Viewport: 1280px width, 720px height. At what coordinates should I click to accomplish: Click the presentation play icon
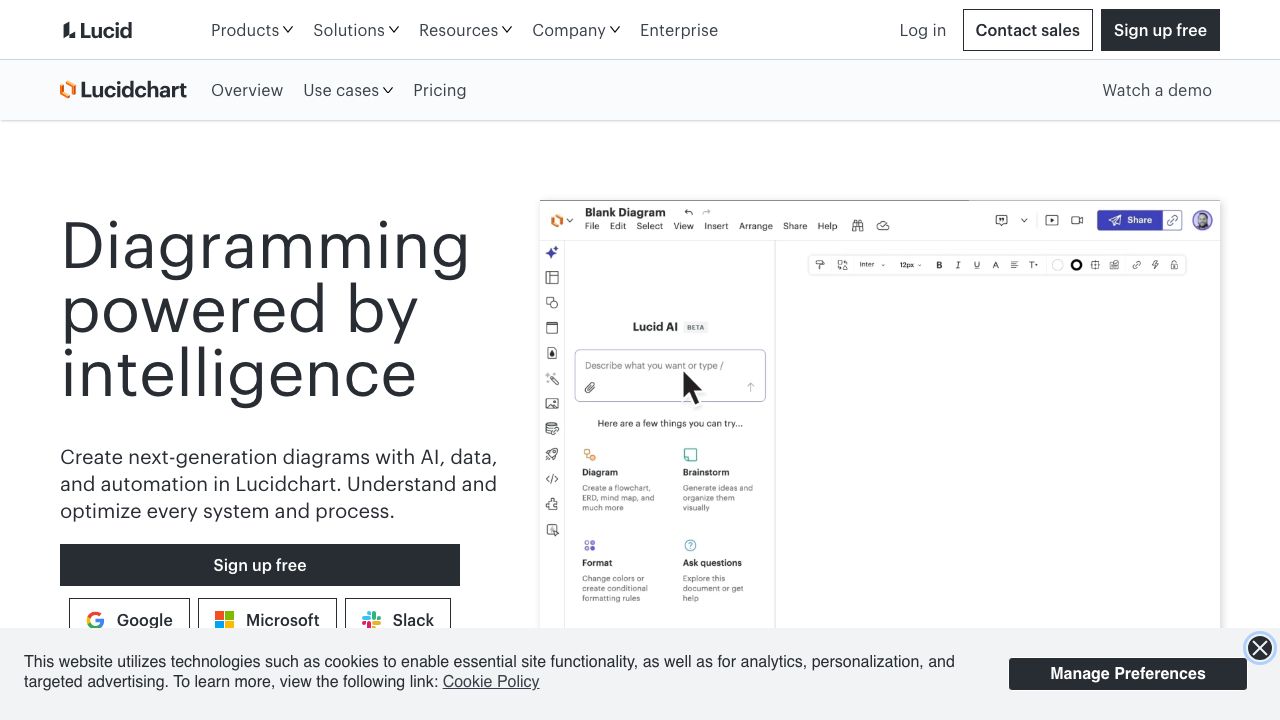pos(1052,220)
